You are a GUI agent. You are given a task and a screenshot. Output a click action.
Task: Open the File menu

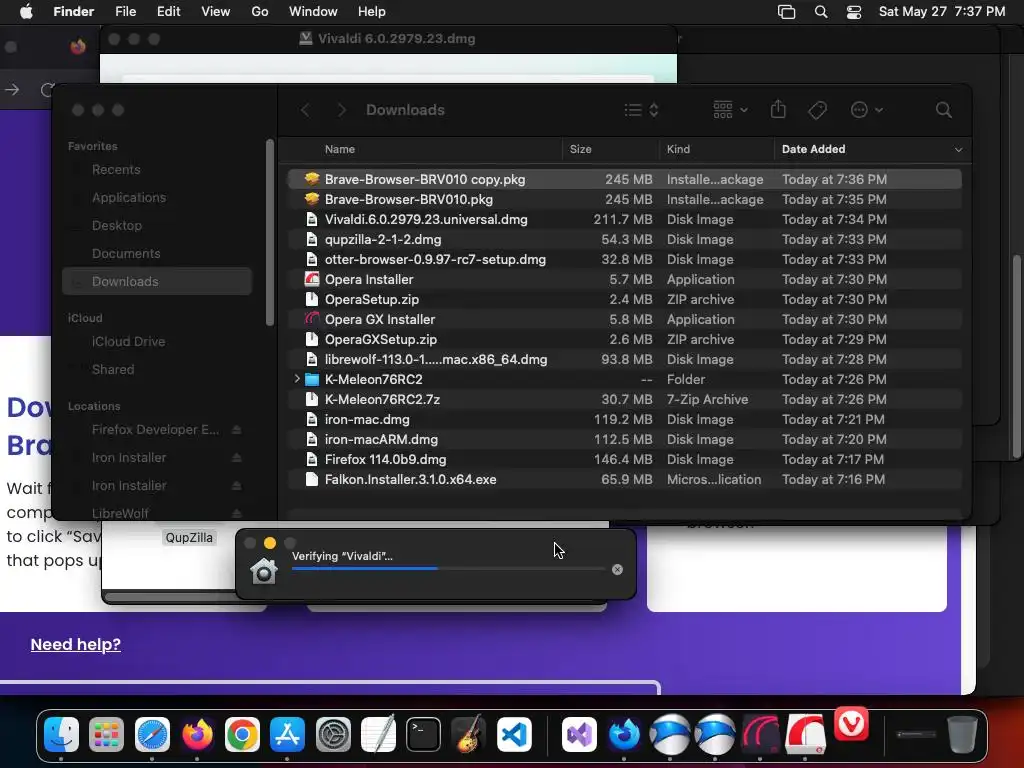[125, 12]
